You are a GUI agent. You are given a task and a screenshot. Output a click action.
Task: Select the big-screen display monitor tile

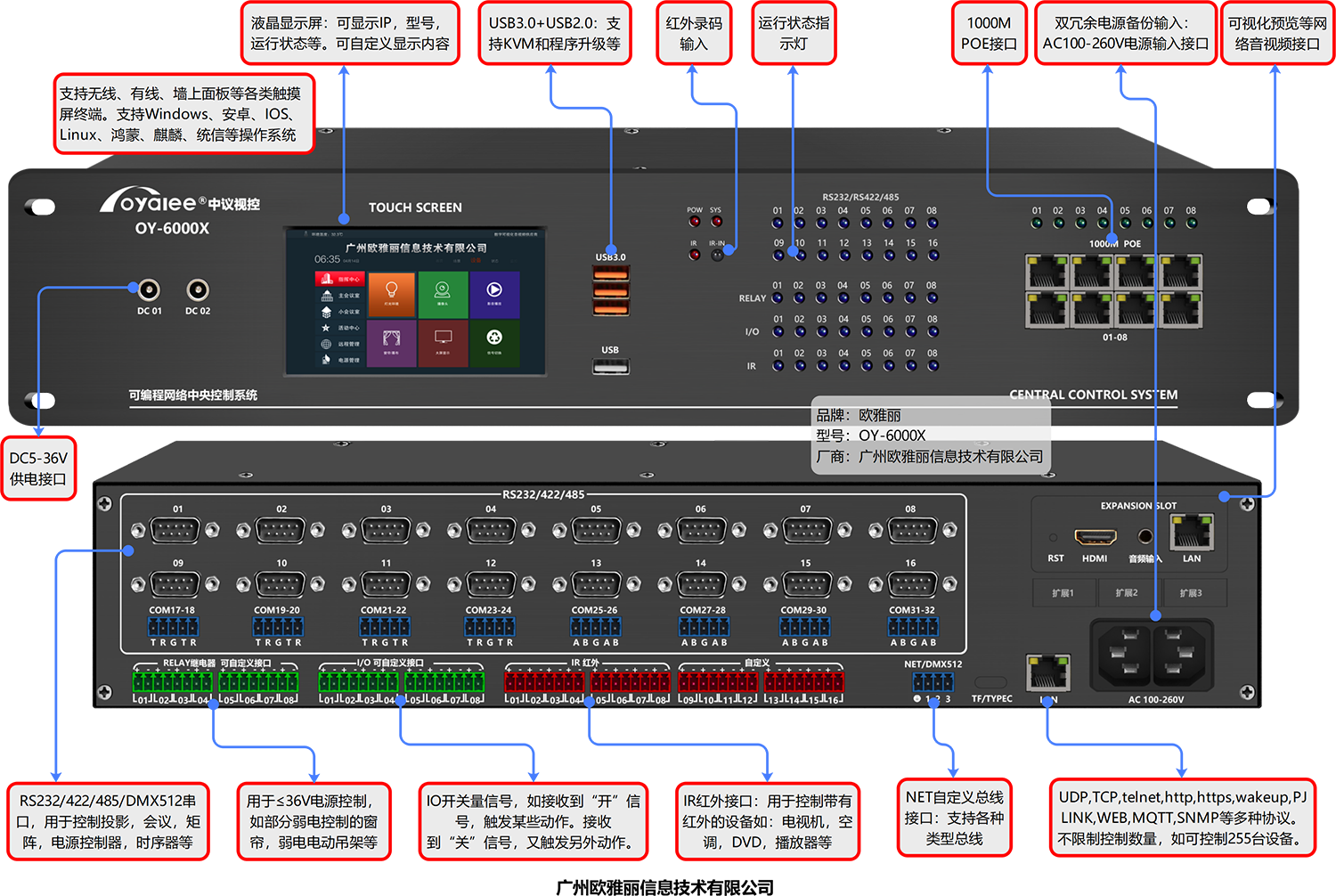coord(443,343)
